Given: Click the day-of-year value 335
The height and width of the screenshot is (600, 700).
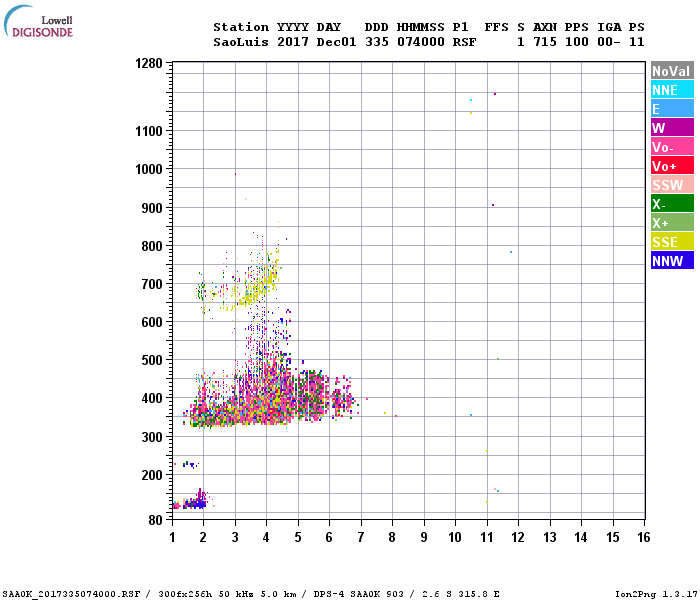Looking at the screenshot, I should tap(377, 42).
